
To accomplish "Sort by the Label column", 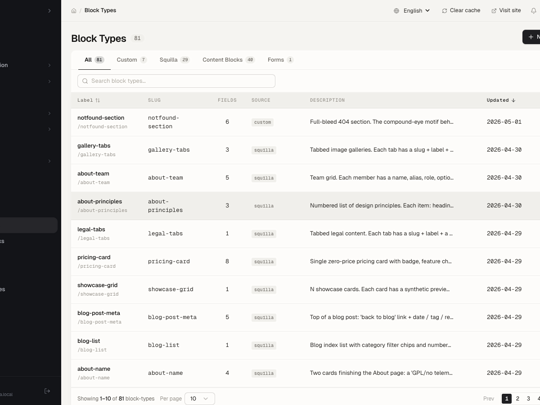I will point(89,100).
